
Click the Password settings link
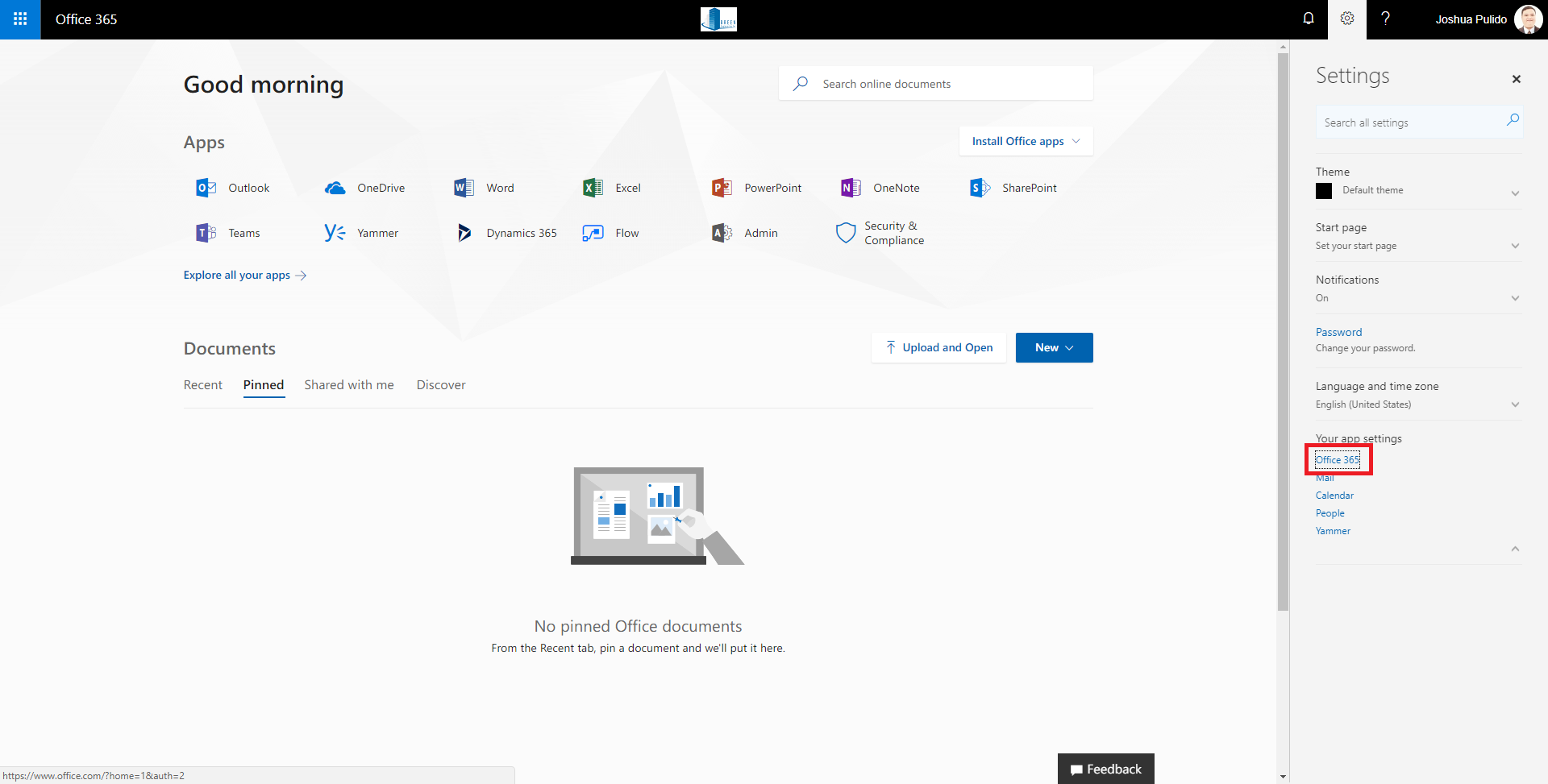tap(1338, 332)
